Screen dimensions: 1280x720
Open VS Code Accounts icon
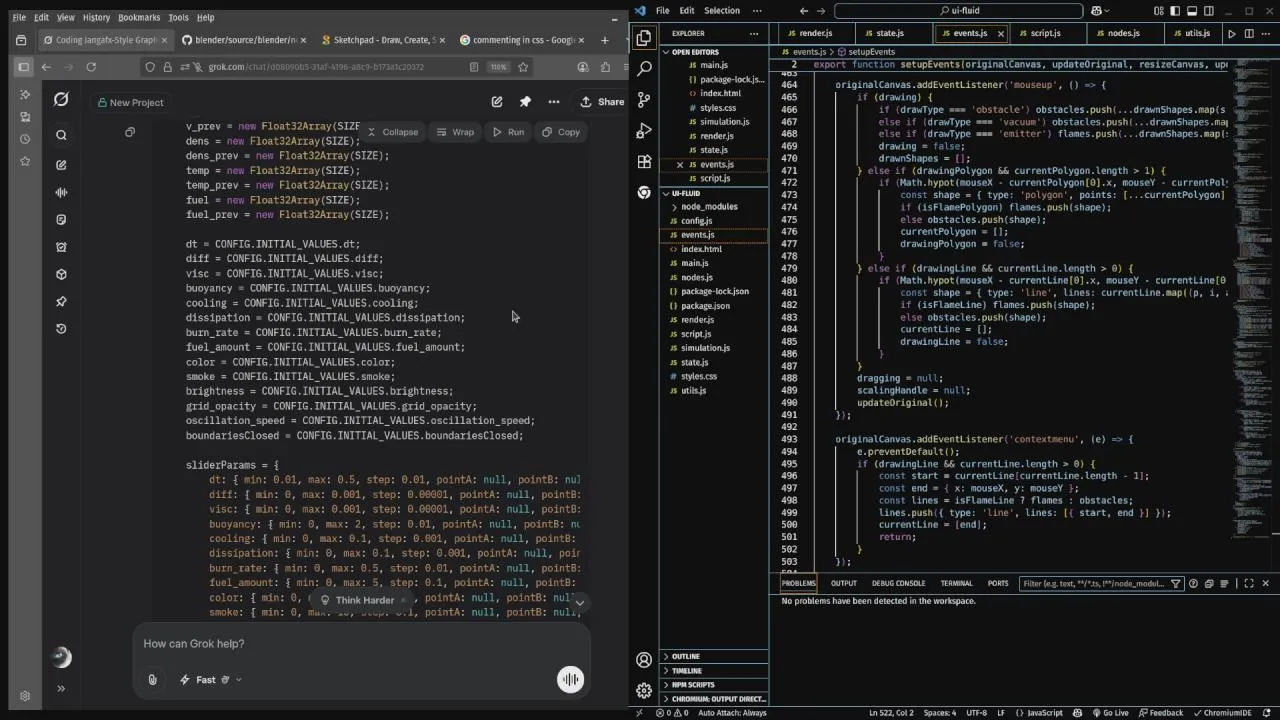point(644,660)
